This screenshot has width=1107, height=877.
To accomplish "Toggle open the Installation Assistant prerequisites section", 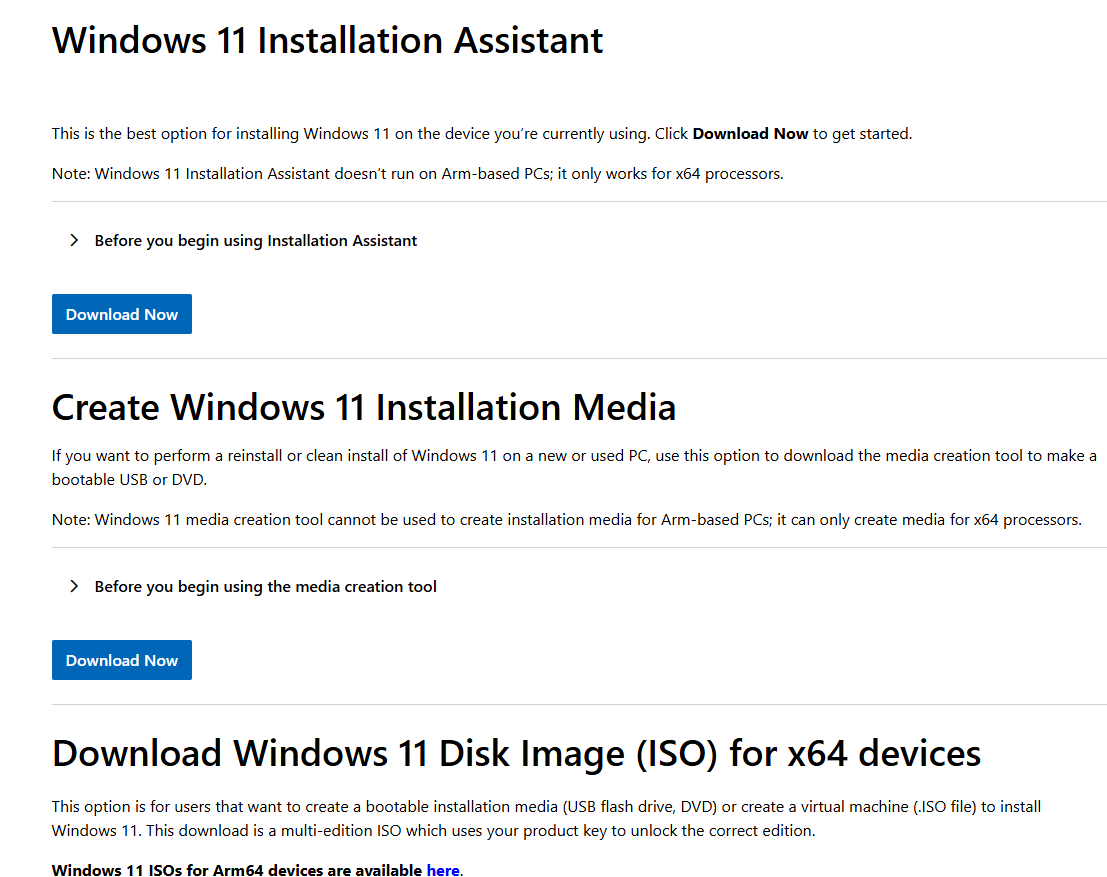I will [255, 240].
